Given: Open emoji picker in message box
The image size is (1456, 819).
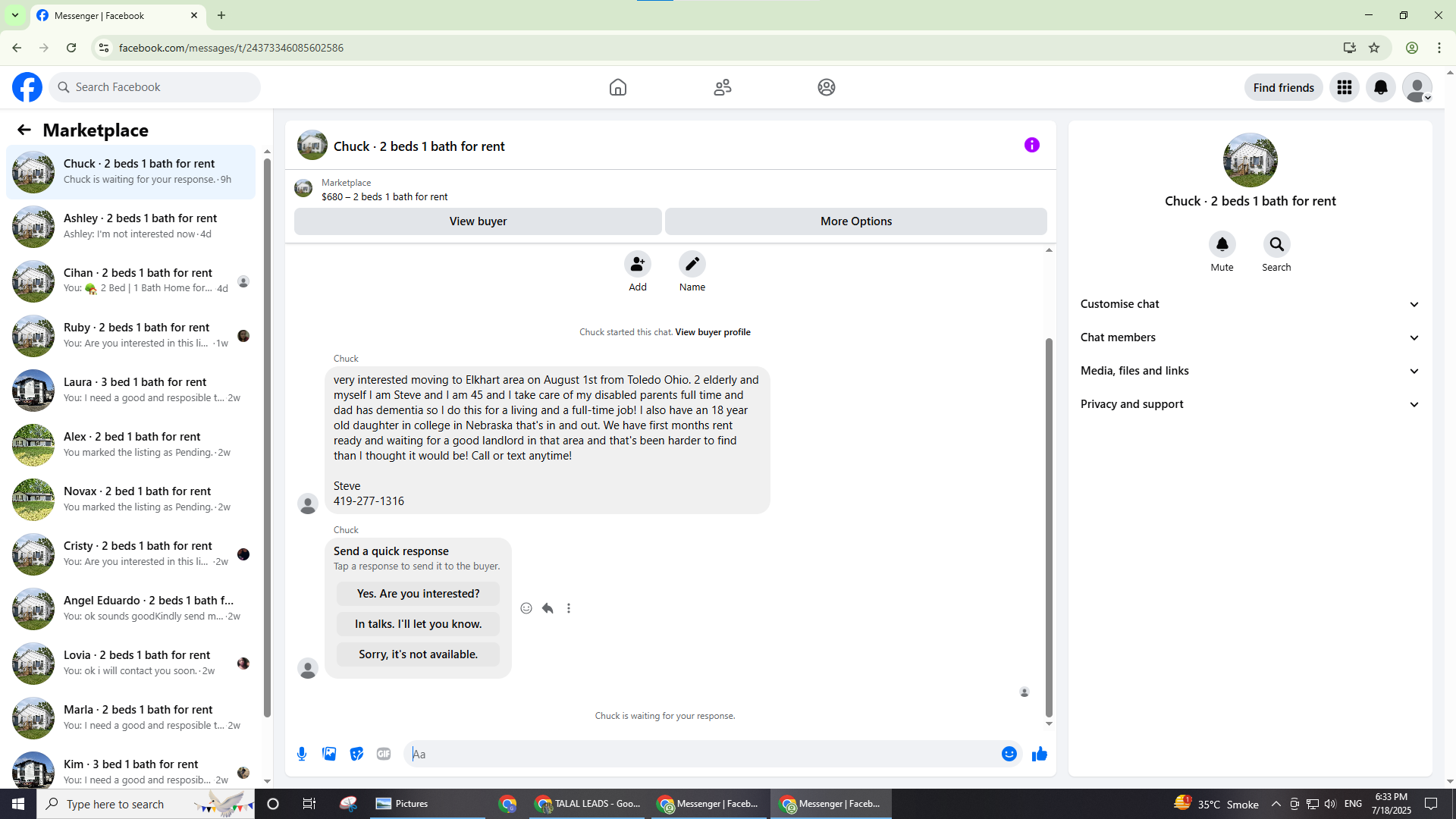Looking at the screenshot, I should click(1009, 754).
